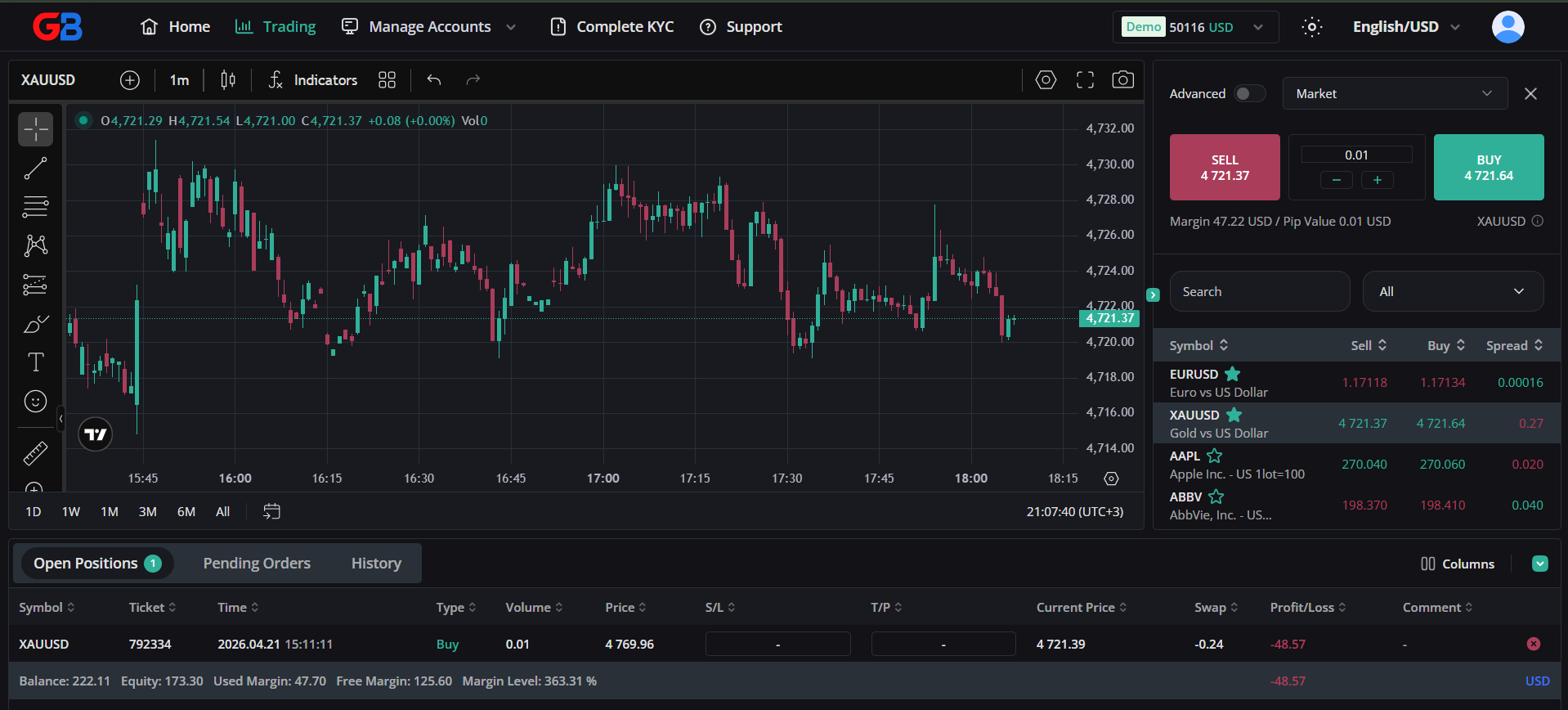Toggle bottom panel collapse green button

click(1540, 564)
